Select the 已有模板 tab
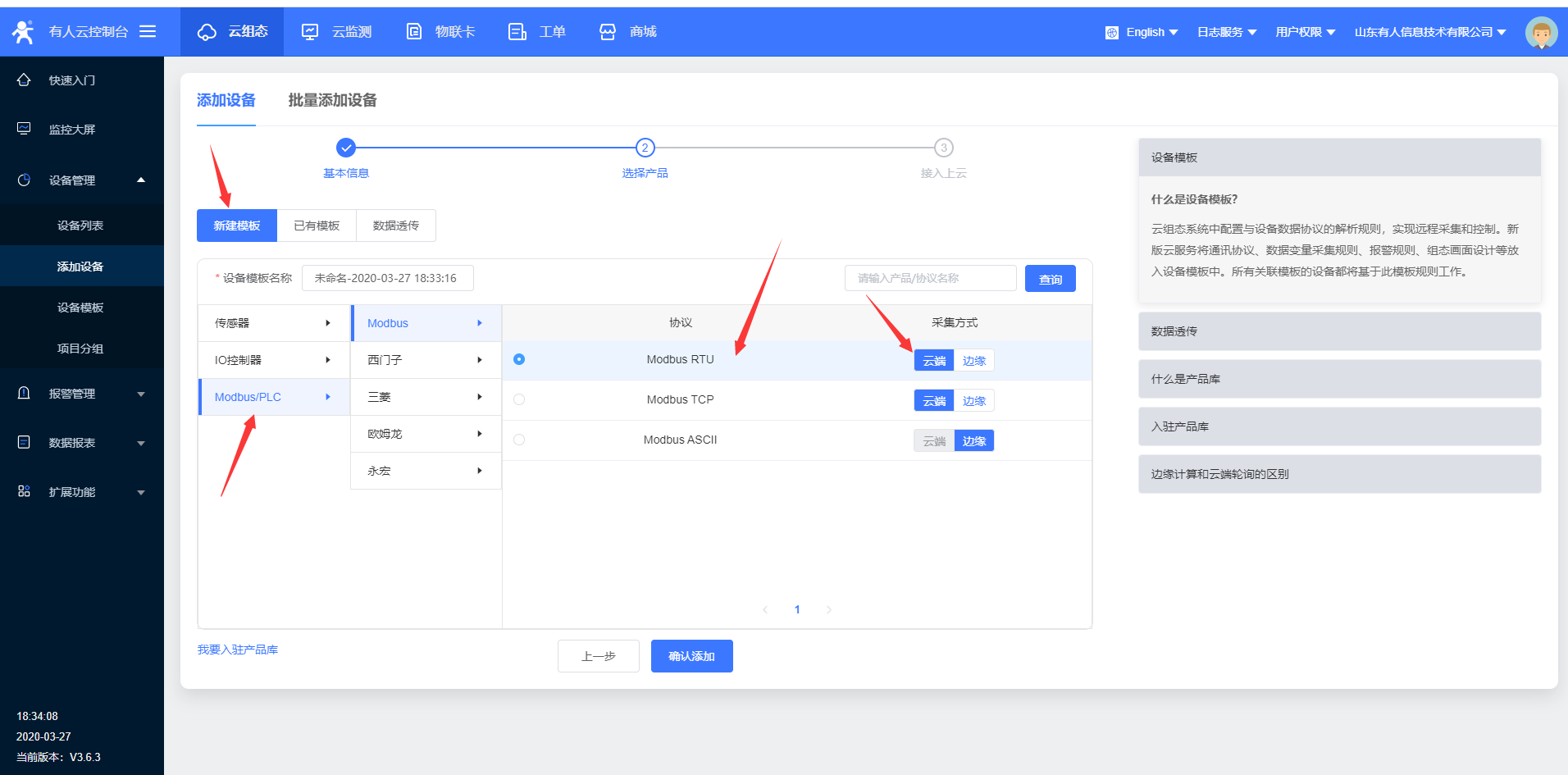Viewport: 1568px width, 775px height. point(317,226)
